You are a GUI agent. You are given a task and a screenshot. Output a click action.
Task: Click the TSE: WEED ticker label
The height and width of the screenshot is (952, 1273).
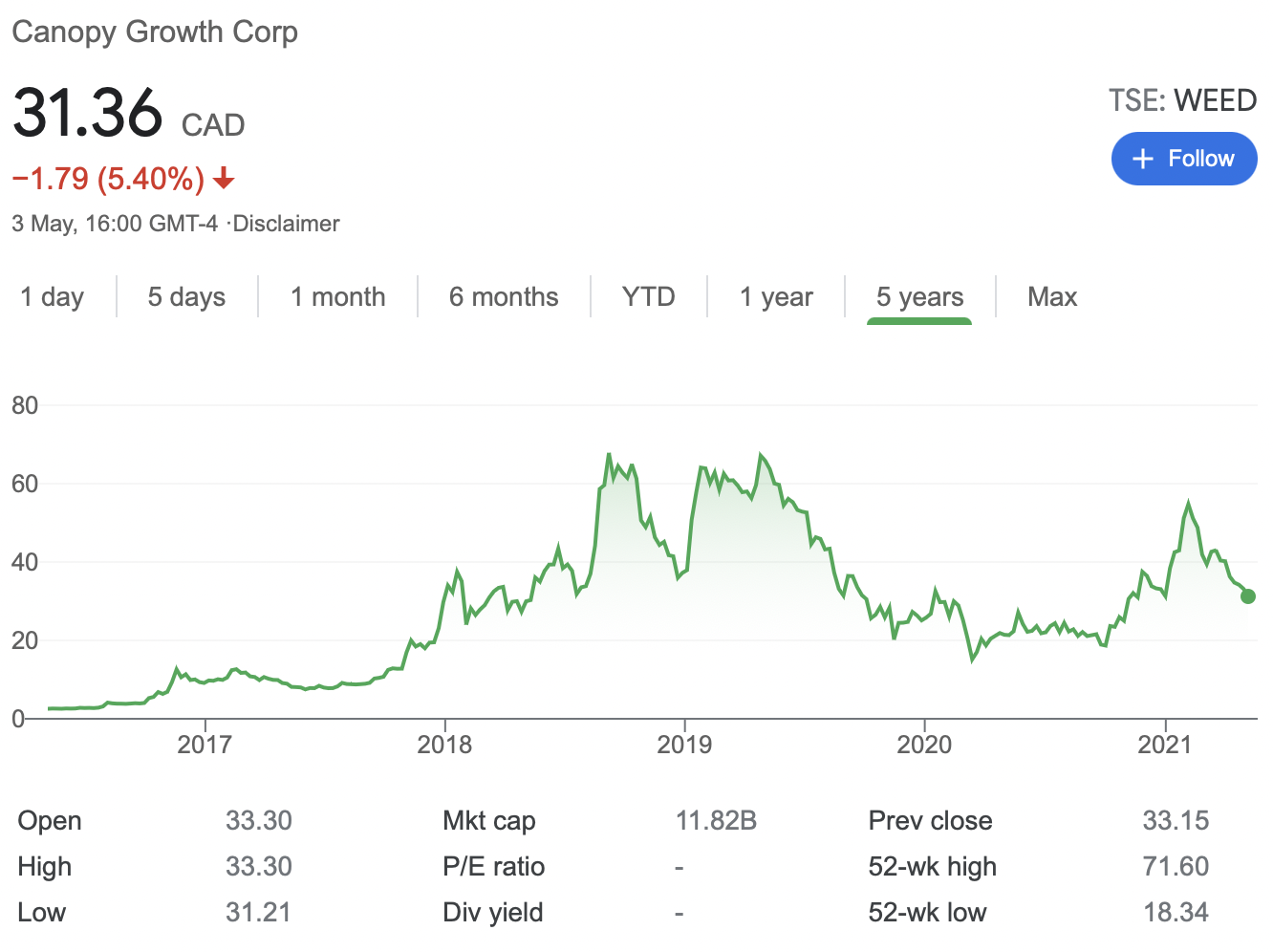click(x=1182, y=100)
